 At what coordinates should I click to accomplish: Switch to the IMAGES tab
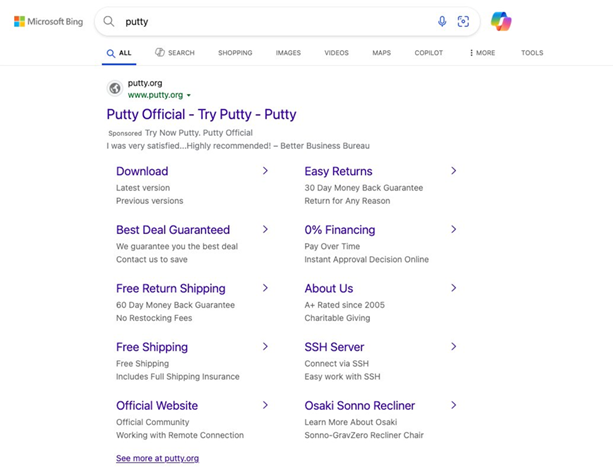pyautogui.click(x=288, y=53)
